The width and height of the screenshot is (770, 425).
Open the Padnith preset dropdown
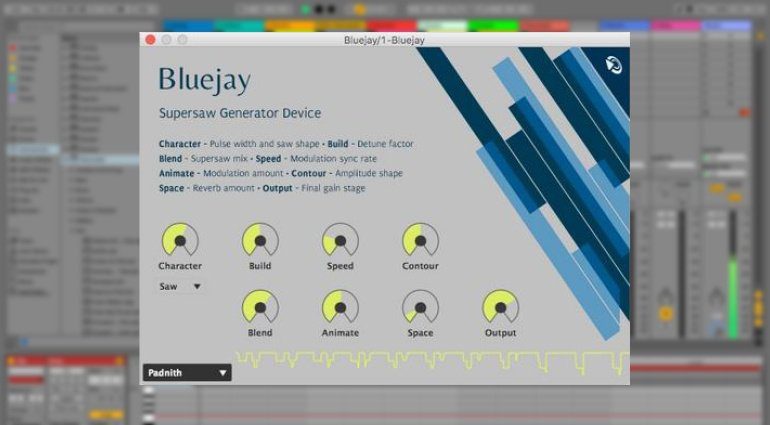(187, 373)
